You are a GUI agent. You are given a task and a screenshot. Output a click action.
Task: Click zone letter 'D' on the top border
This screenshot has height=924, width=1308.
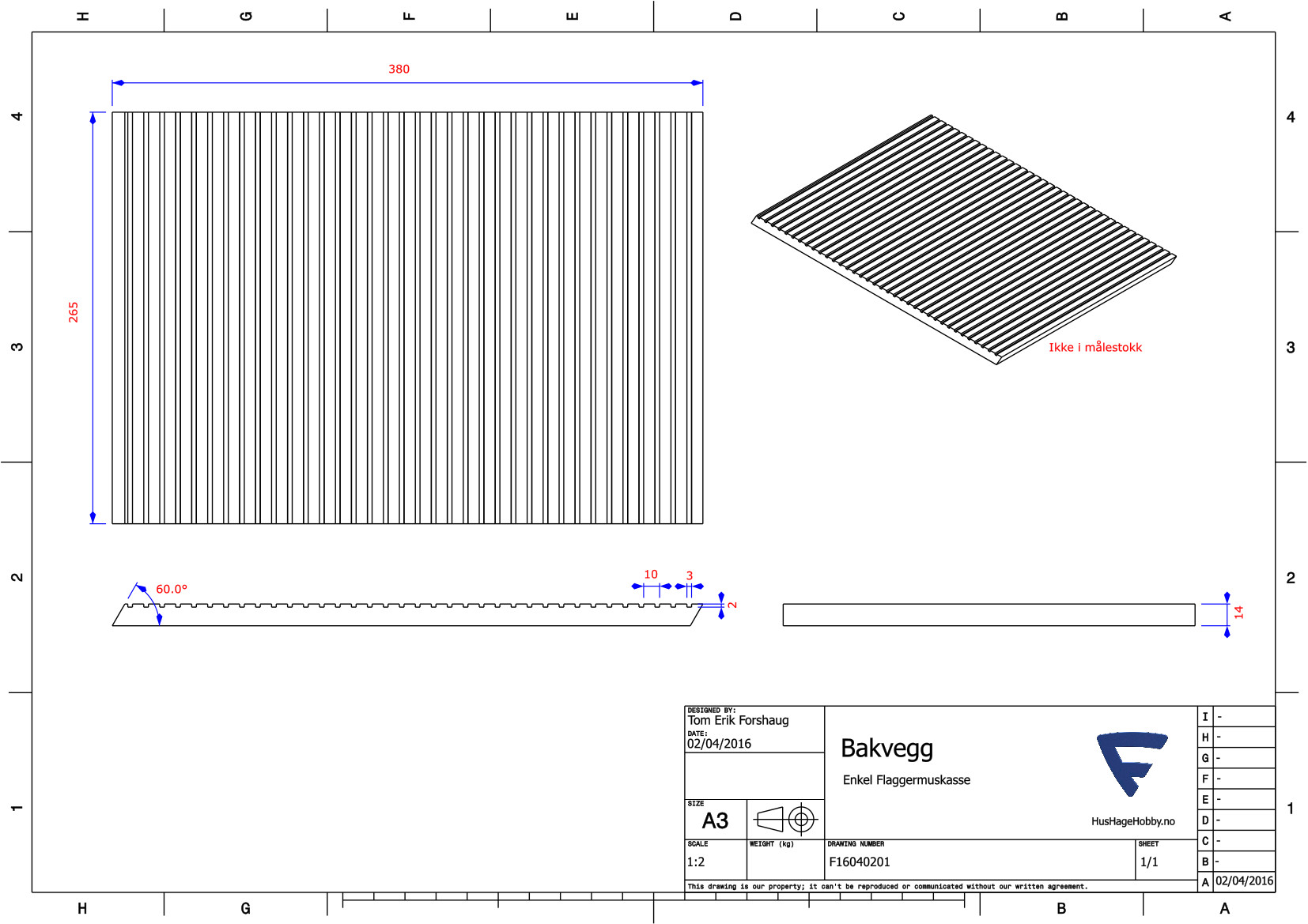735,16
